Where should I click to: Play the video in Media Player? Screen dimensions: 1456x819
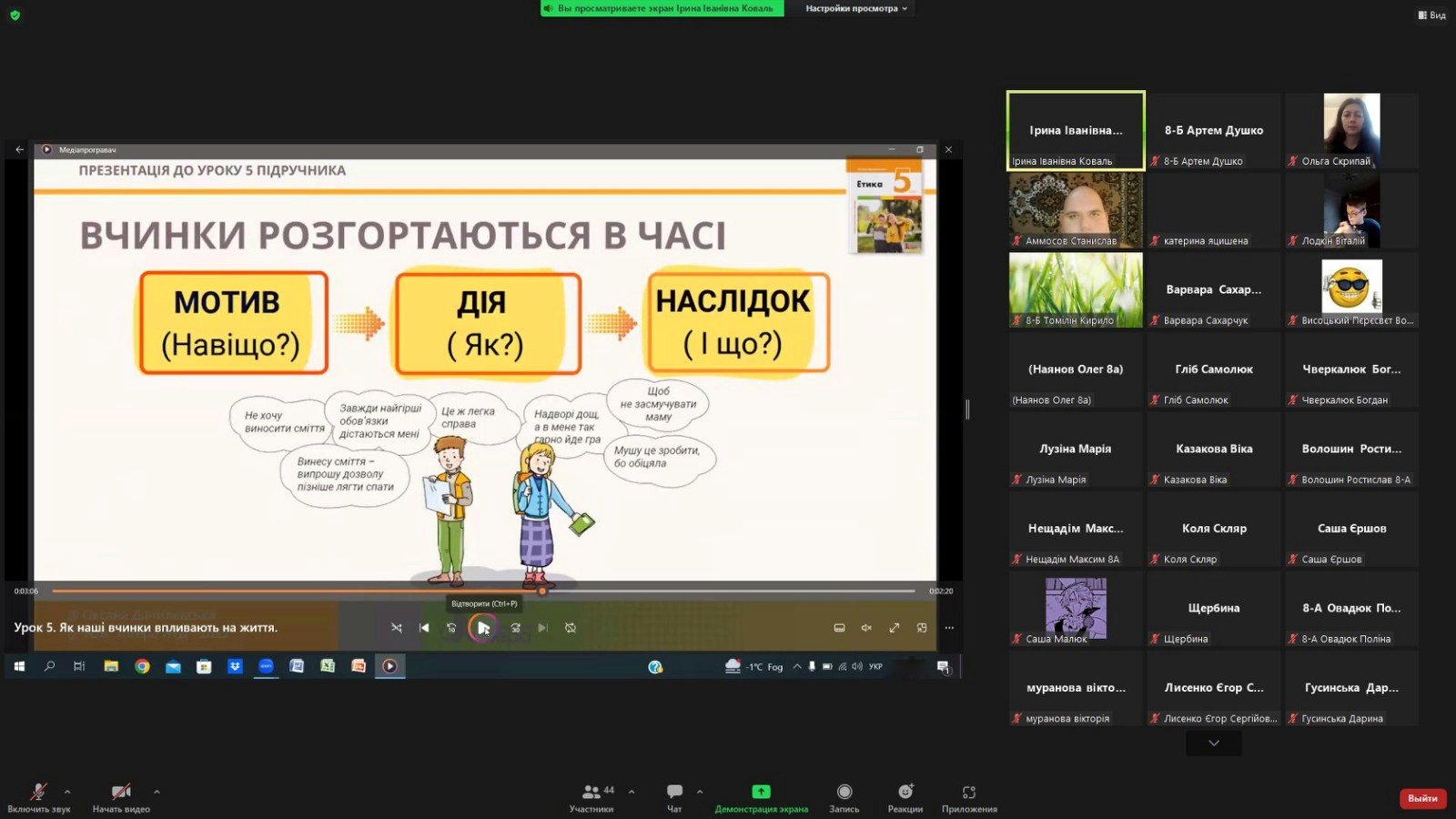click(483, 628)
